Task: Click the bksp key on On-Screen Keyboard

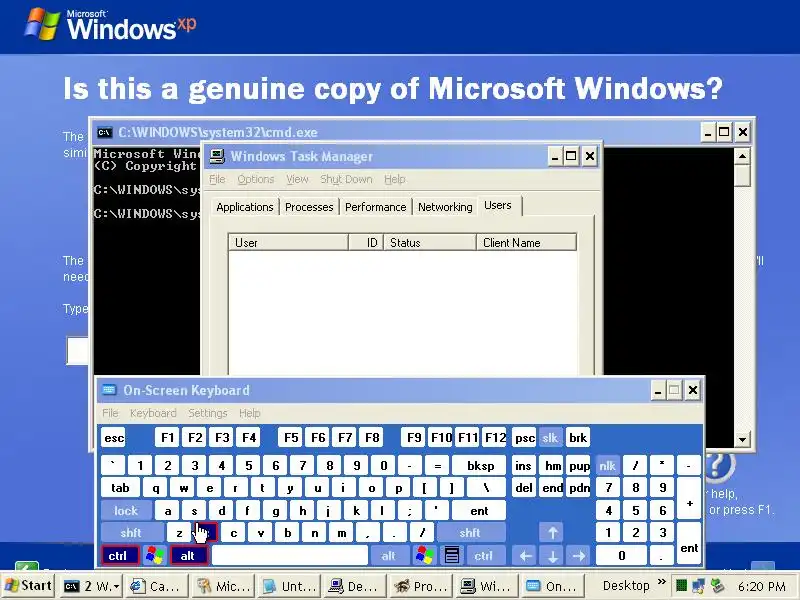Action: (480, 465)
